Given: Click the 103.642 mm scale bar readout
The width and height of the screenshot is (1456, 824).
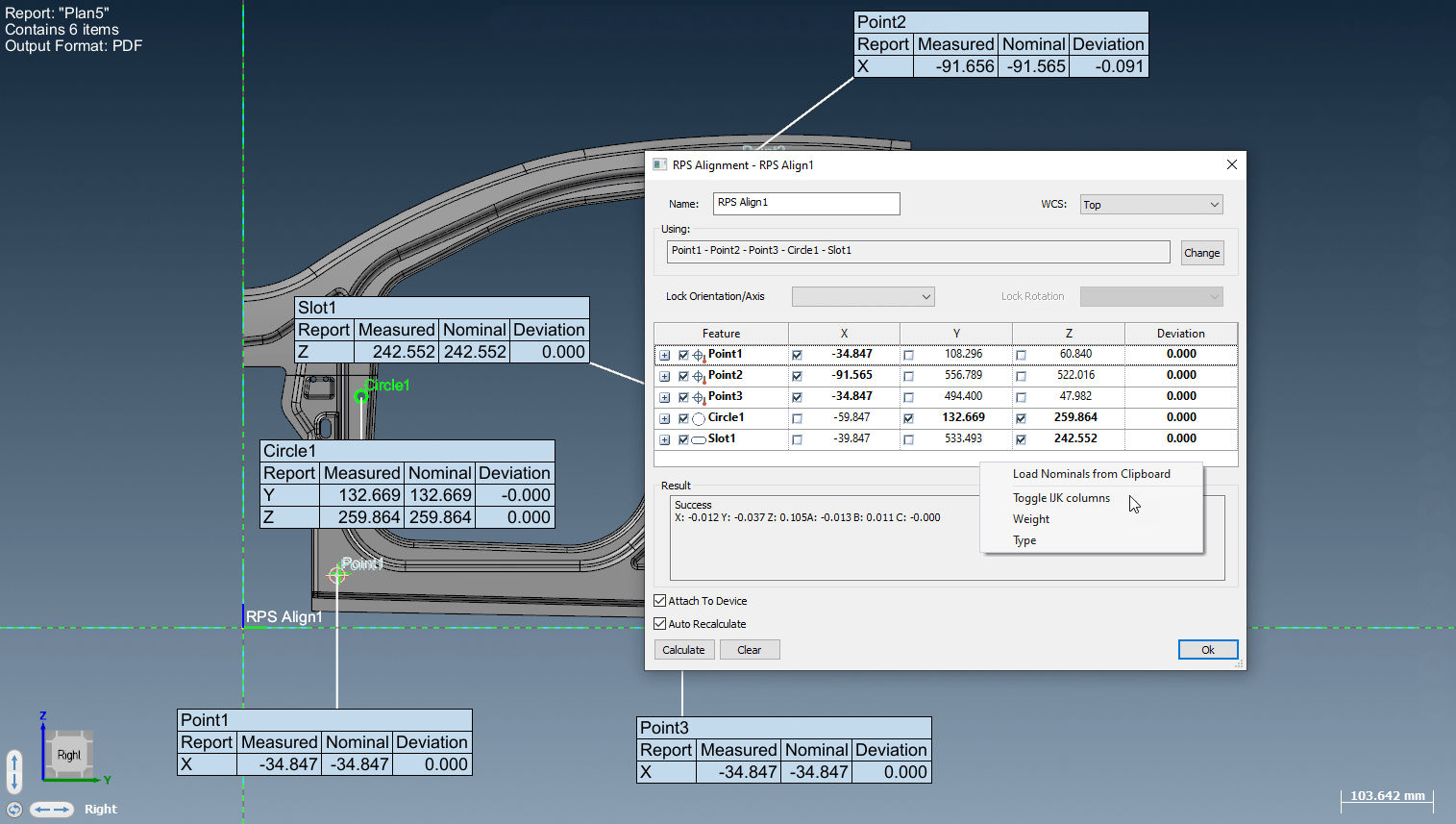Looking at the screenshot, I should [1387, 795].
